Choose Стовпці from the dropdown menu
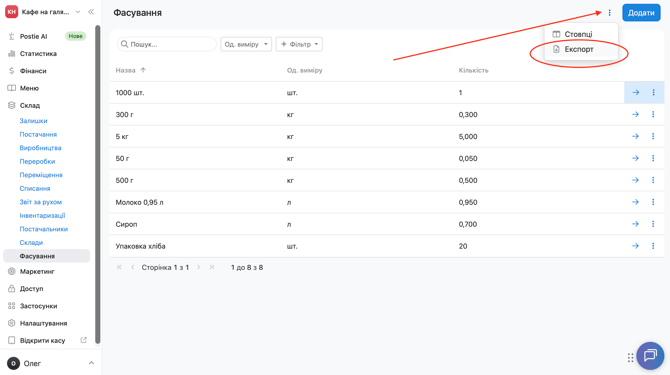 [578, 34]
